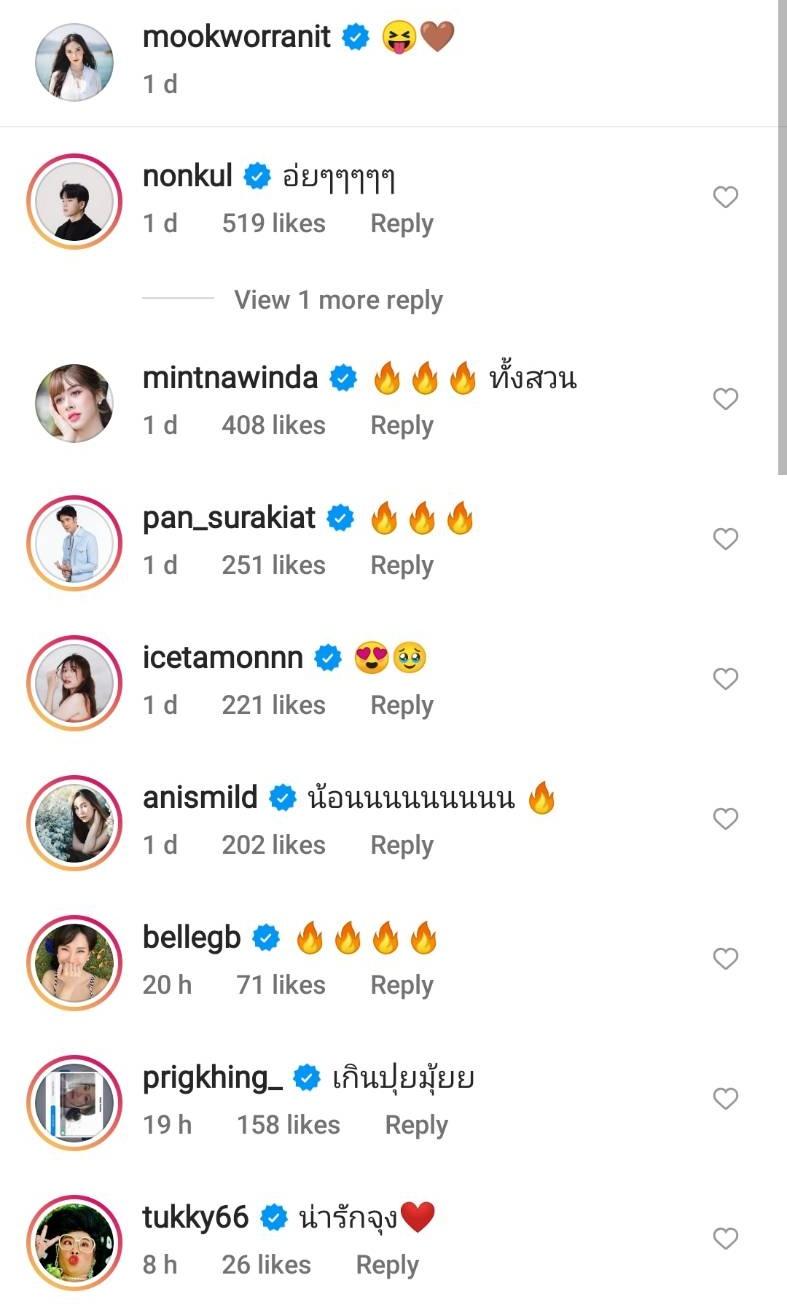
Task: Like tukky66's comment via heart icon
Action: (725, 1239)
